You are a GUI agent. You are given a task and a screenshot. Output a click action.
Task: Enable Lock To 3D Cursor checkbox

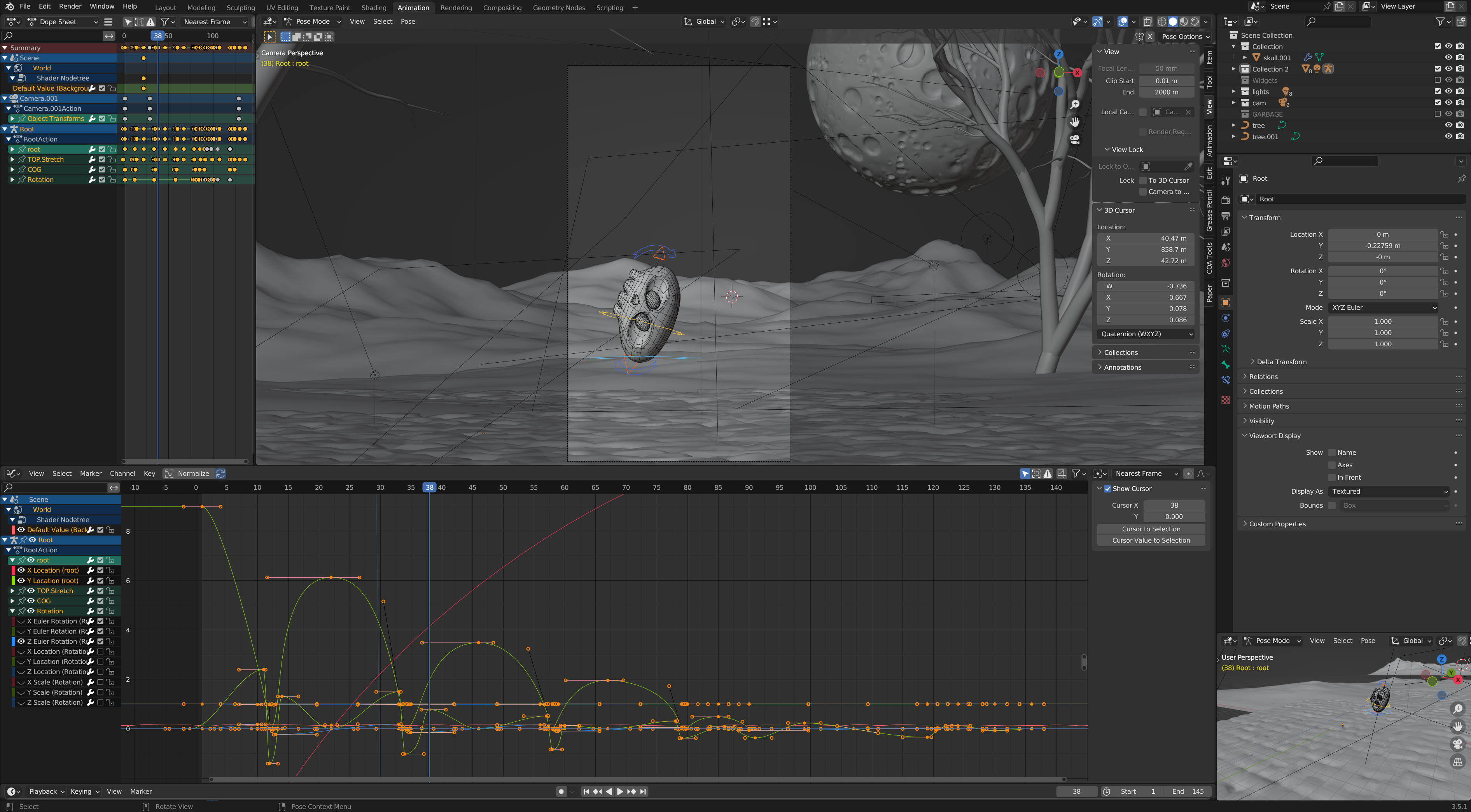[x=1143, y=180]
